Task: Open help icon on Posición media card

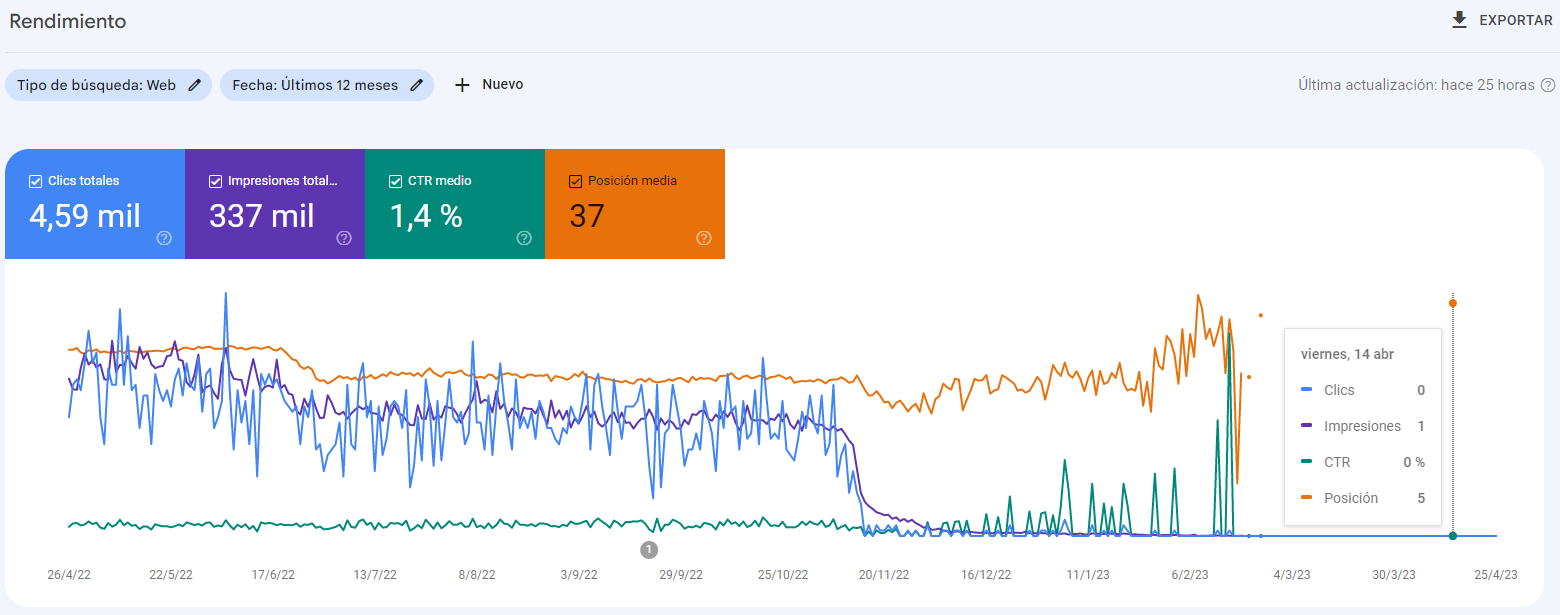Action: click(x=704, y=238)
